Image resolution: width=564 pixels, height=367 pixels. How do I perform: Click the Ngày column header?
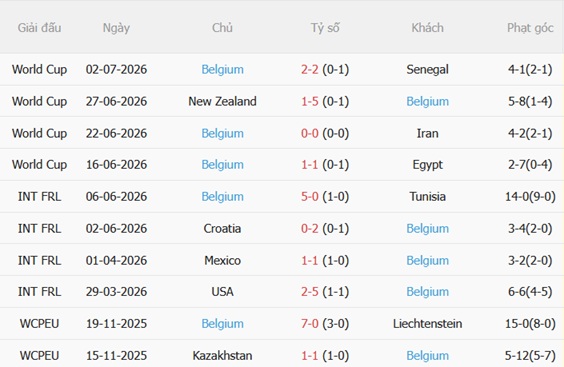116,28
